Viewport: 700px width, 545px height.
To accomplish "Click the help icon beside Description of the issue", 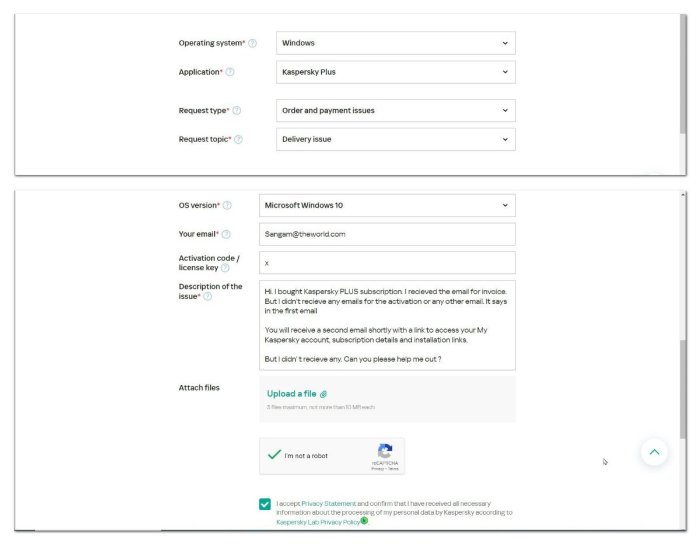I will tap(208, 296).
